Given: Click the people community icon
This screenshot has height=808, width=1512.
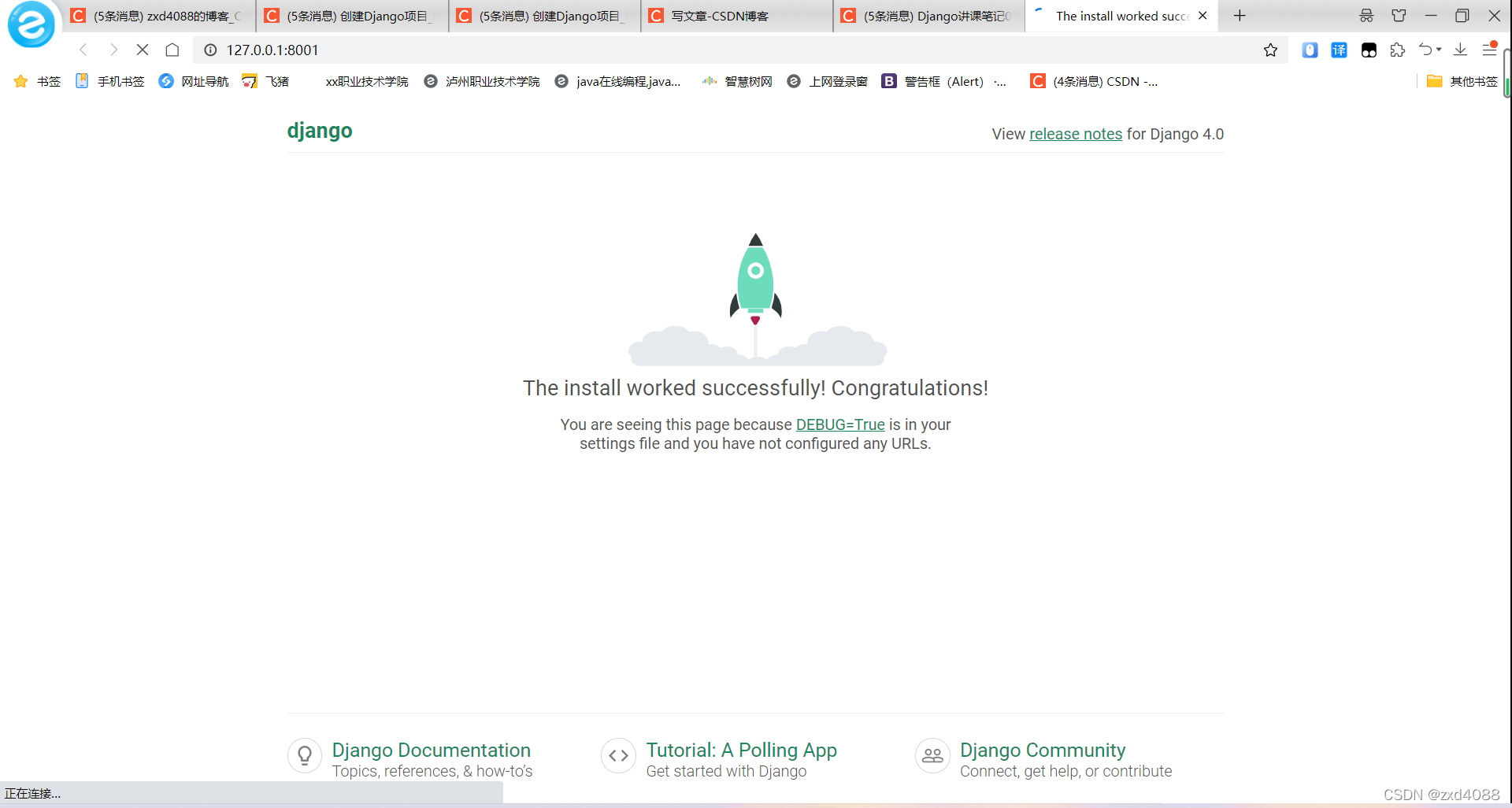Looking at the screenshot, I should (x=932, y=756).
